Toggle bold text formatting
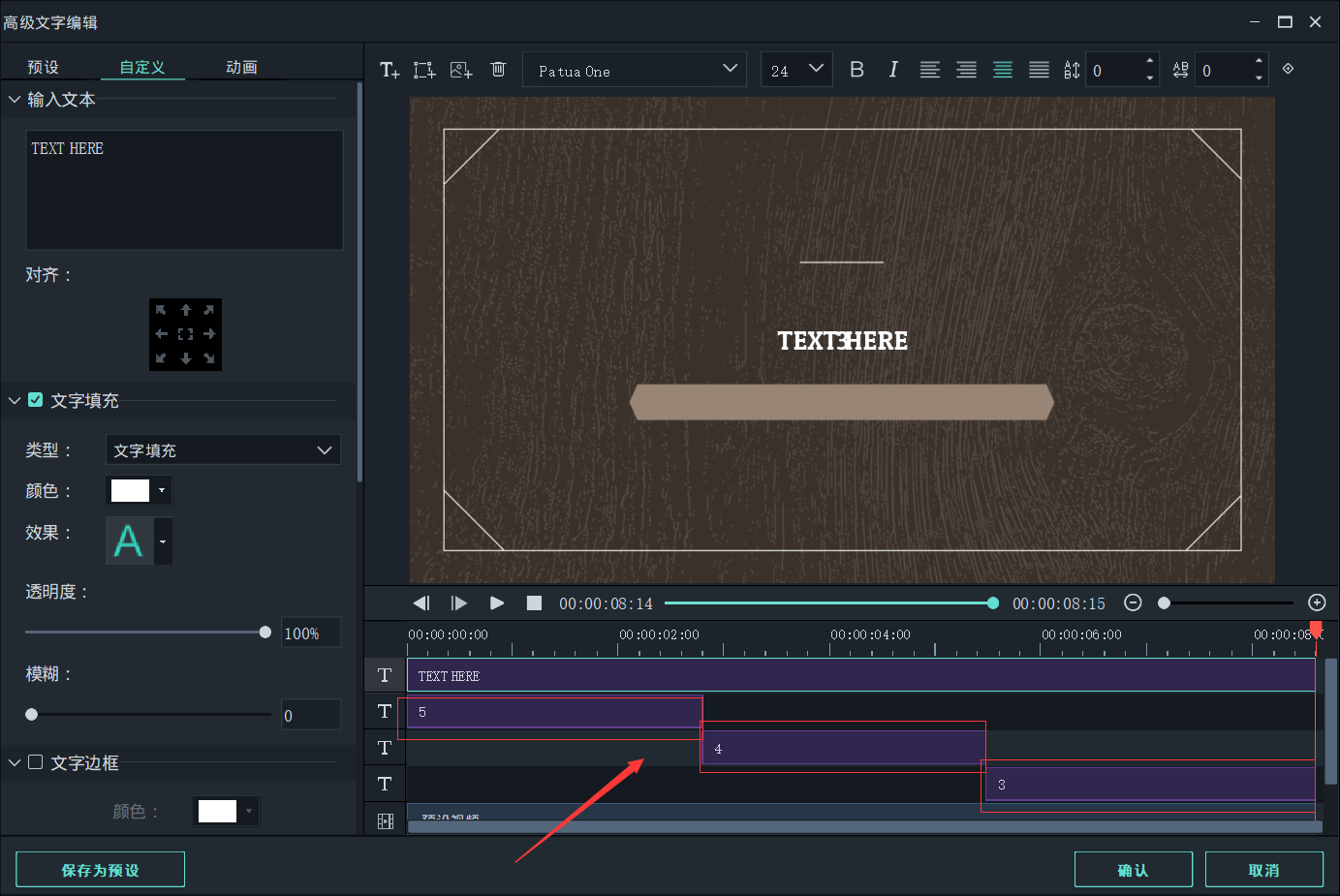Viewport: 1340px width, 896px height. click(857, 70)
